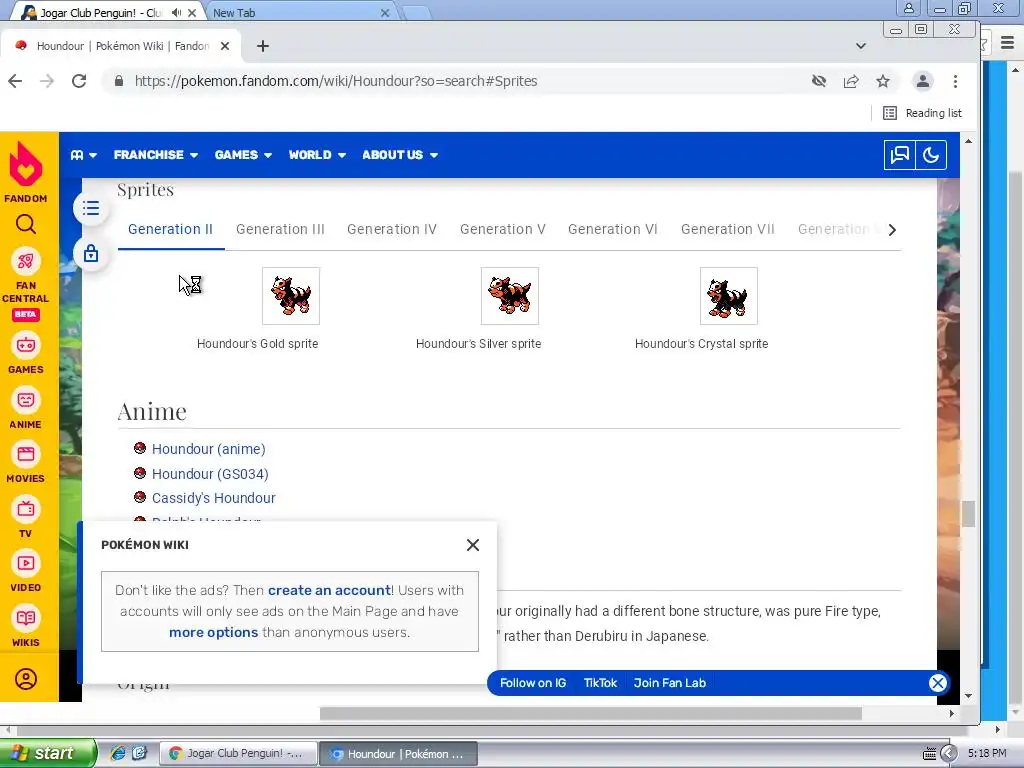Expand the wiki logo dropdown menu
Screen dimensions: 1024x768
[84, 155]
